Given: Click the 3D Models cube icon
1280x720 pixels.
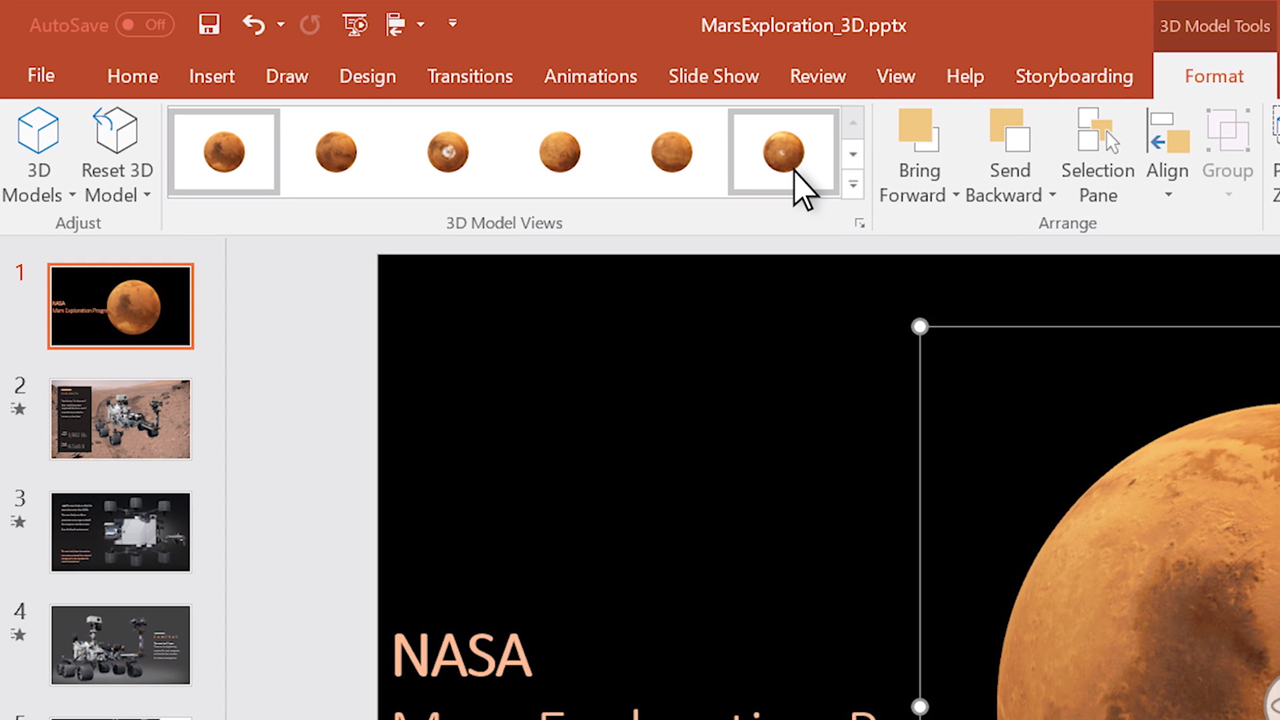Looking at the screenshot, I should (x=39, y=131).
